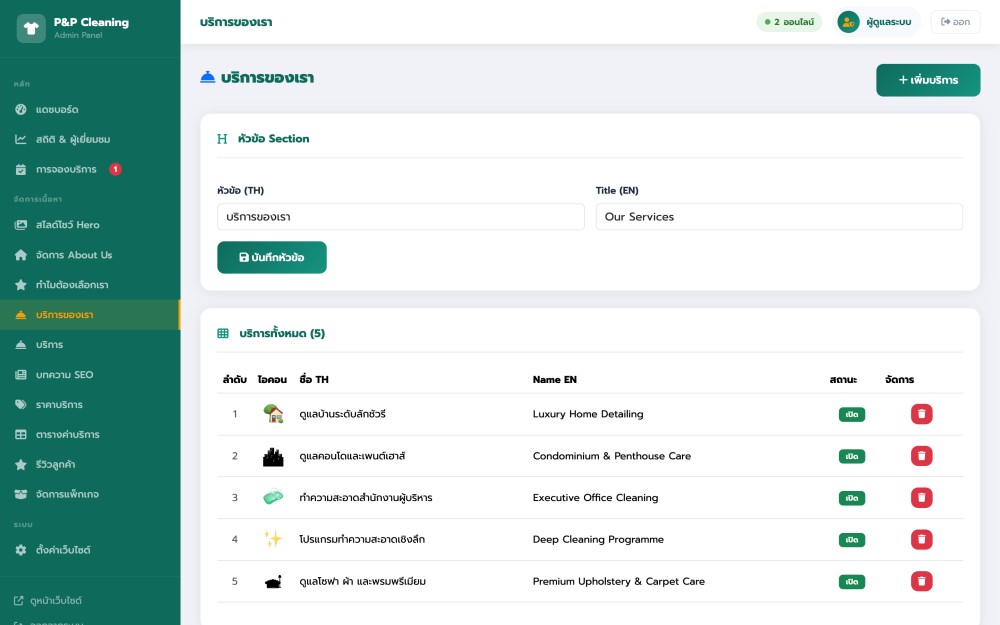Click the admin user avatar icon
1000x625 pixels.
pos(848,22)
